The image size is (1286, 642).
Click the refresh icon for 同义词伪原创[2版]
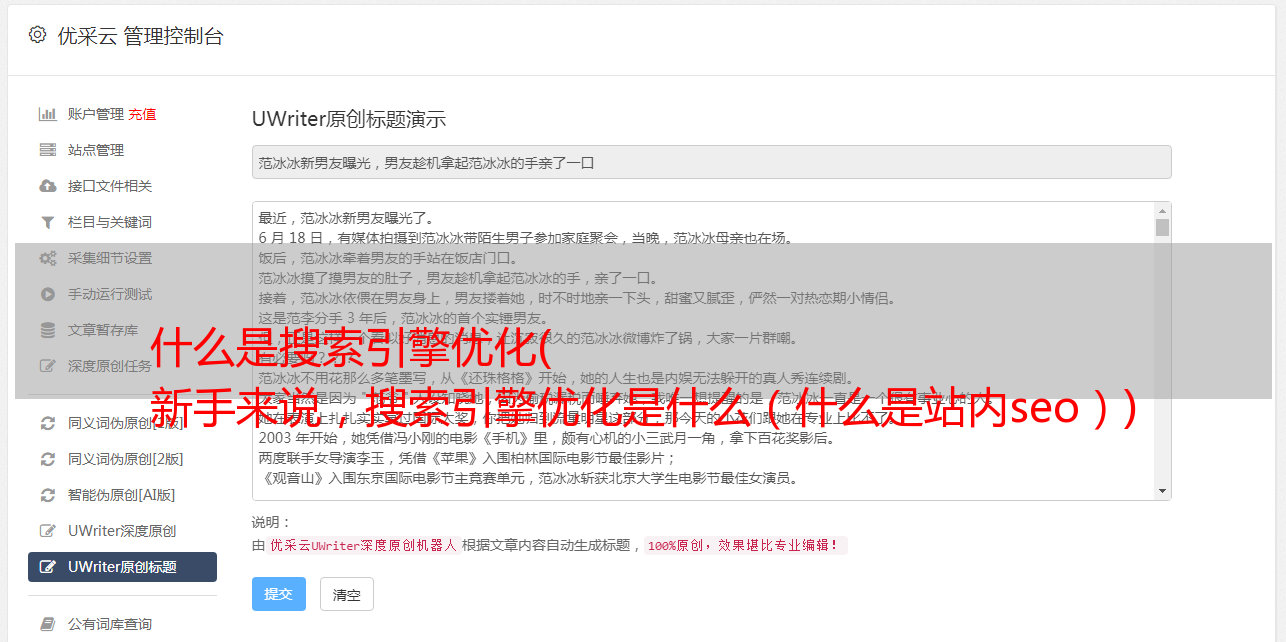click(47, 459)
